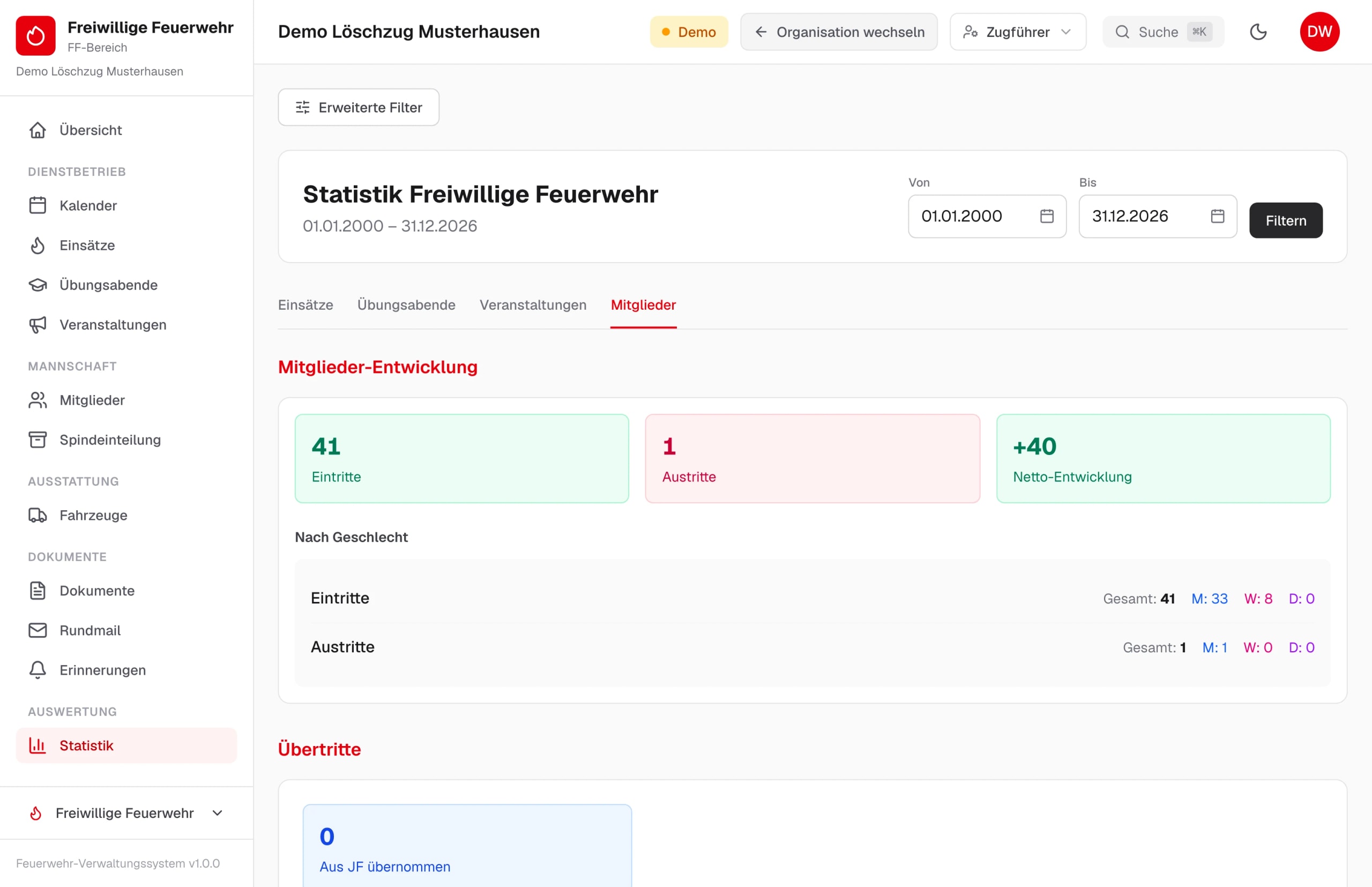1372x887 pixels.
Task: Open the Von date calendar picker icon
Action: 1047,217
